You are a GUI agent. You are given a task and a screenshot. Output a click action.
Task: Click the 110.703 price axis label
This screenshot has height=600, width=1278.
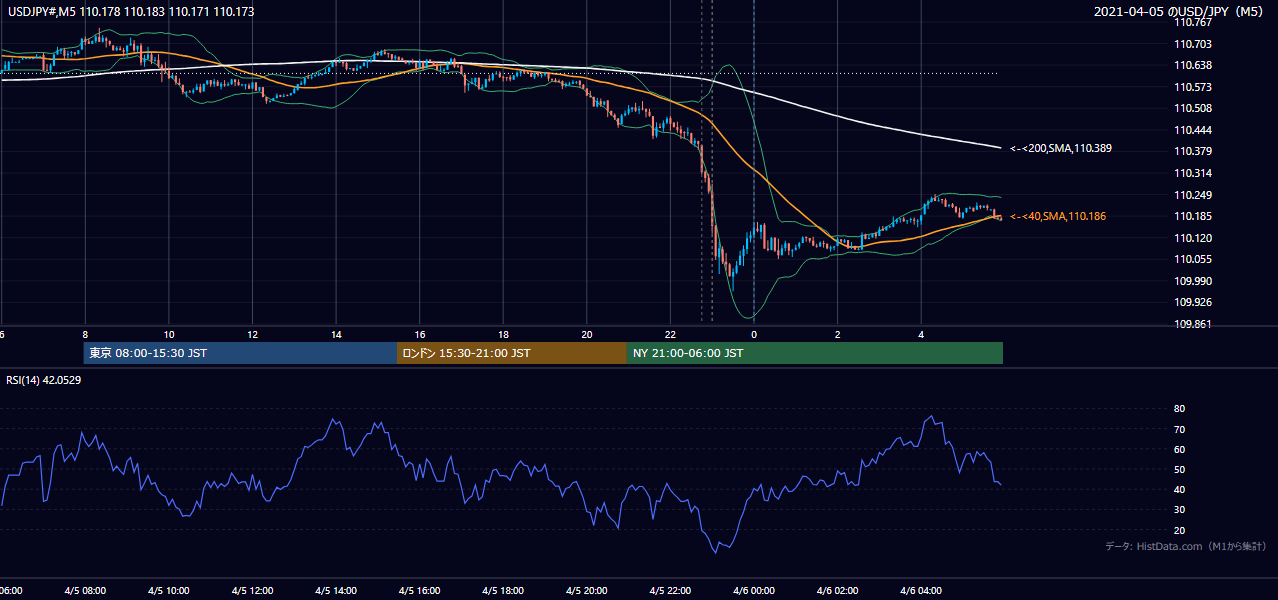tap(1194, 44)
